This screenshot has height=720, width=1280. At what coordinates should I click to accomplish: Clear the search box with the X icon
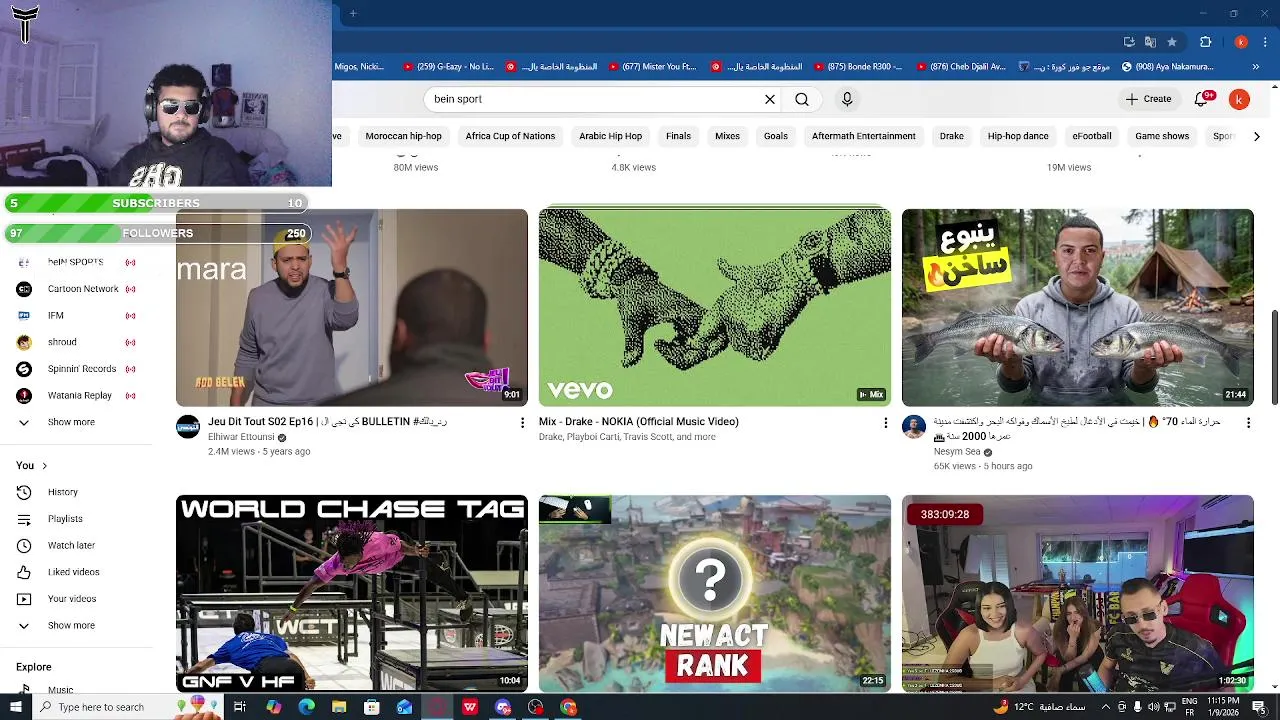pyautogui.click(x=770, y=99)
